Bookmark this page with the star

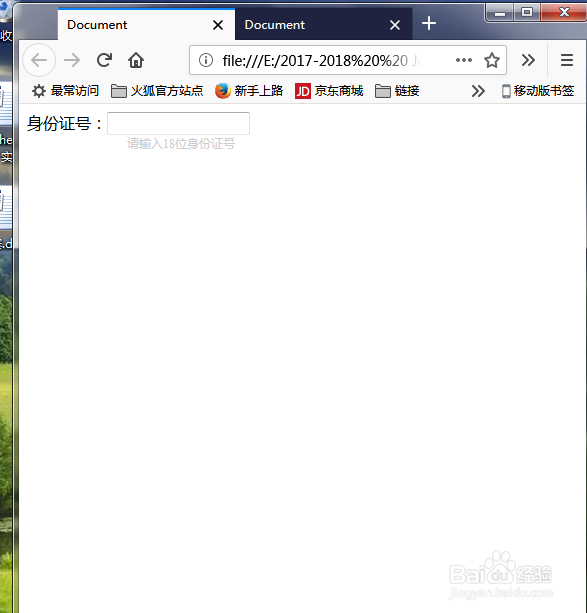[x=492, y=60]
